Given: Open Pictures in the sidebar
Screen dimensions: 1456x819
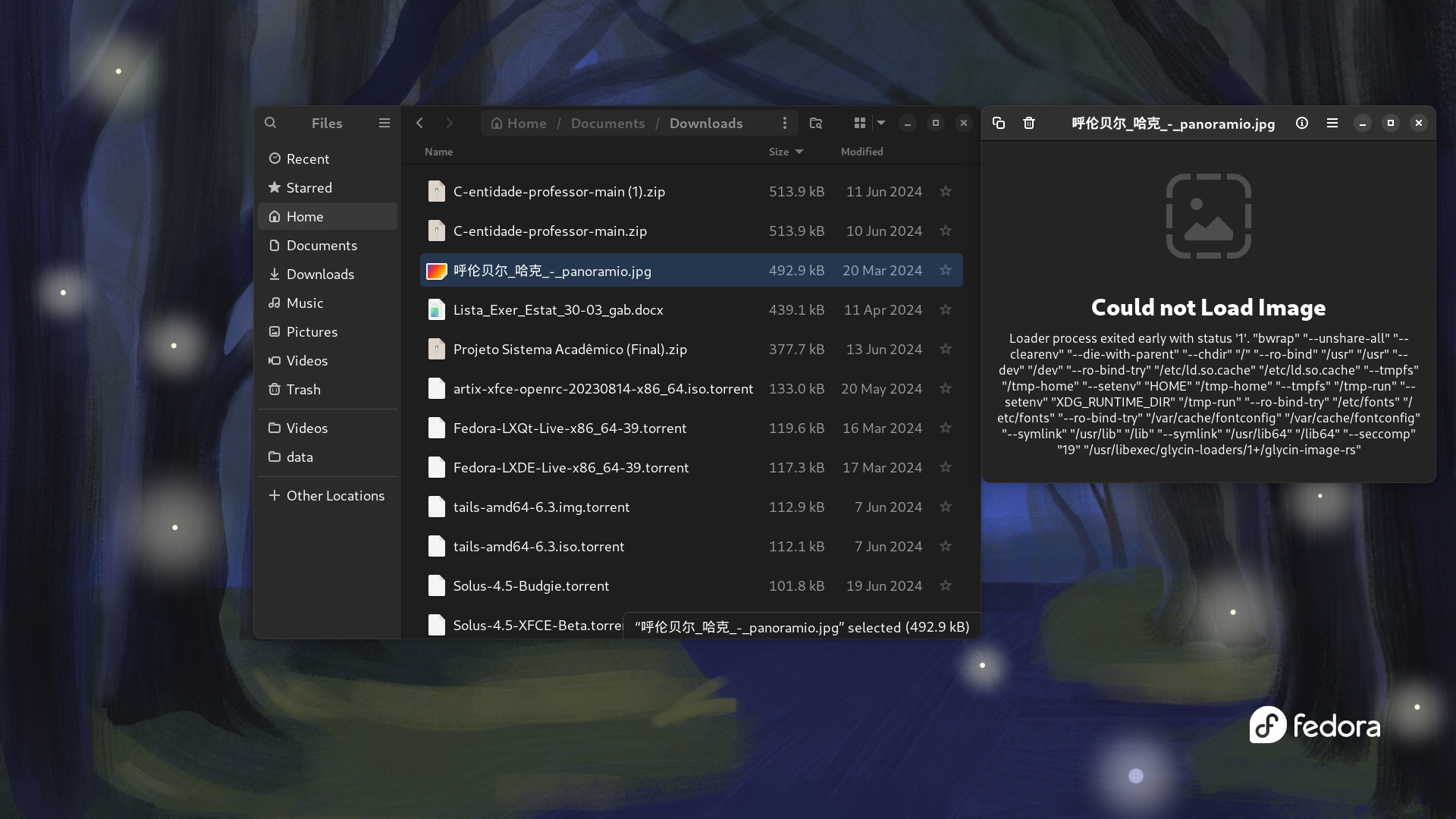Looking at the screenshot, I should coord(312,332).
